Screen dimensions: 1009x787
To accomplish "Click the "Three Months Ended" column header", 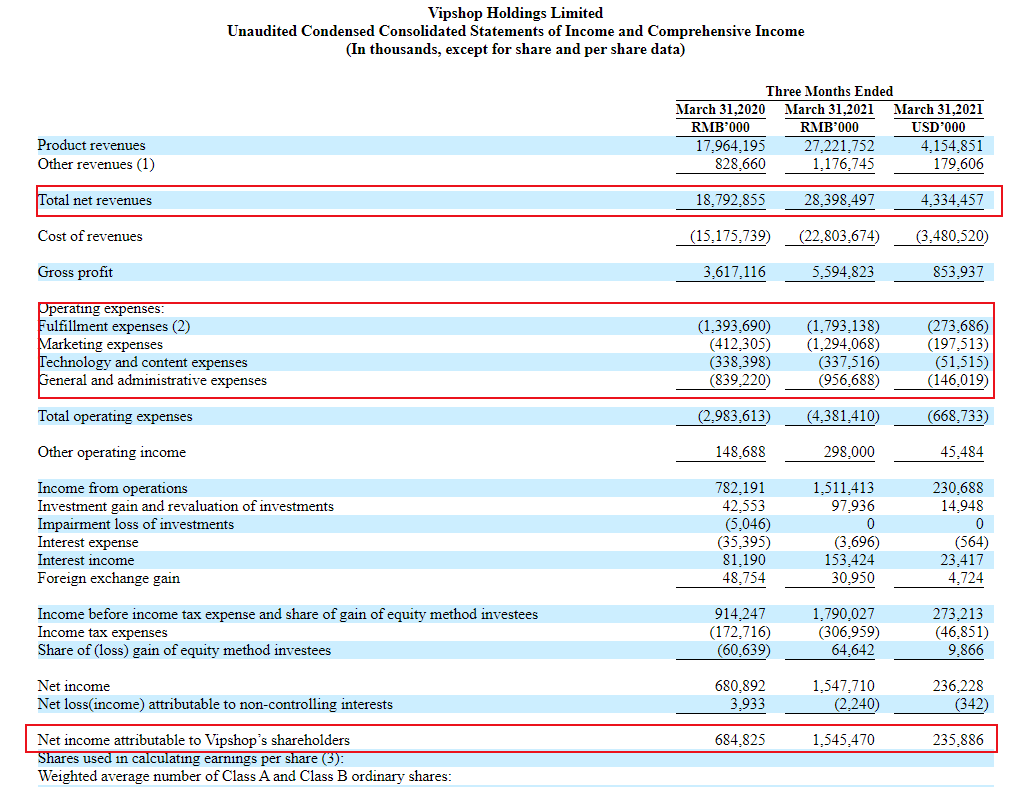I will [x=829, y=91].
